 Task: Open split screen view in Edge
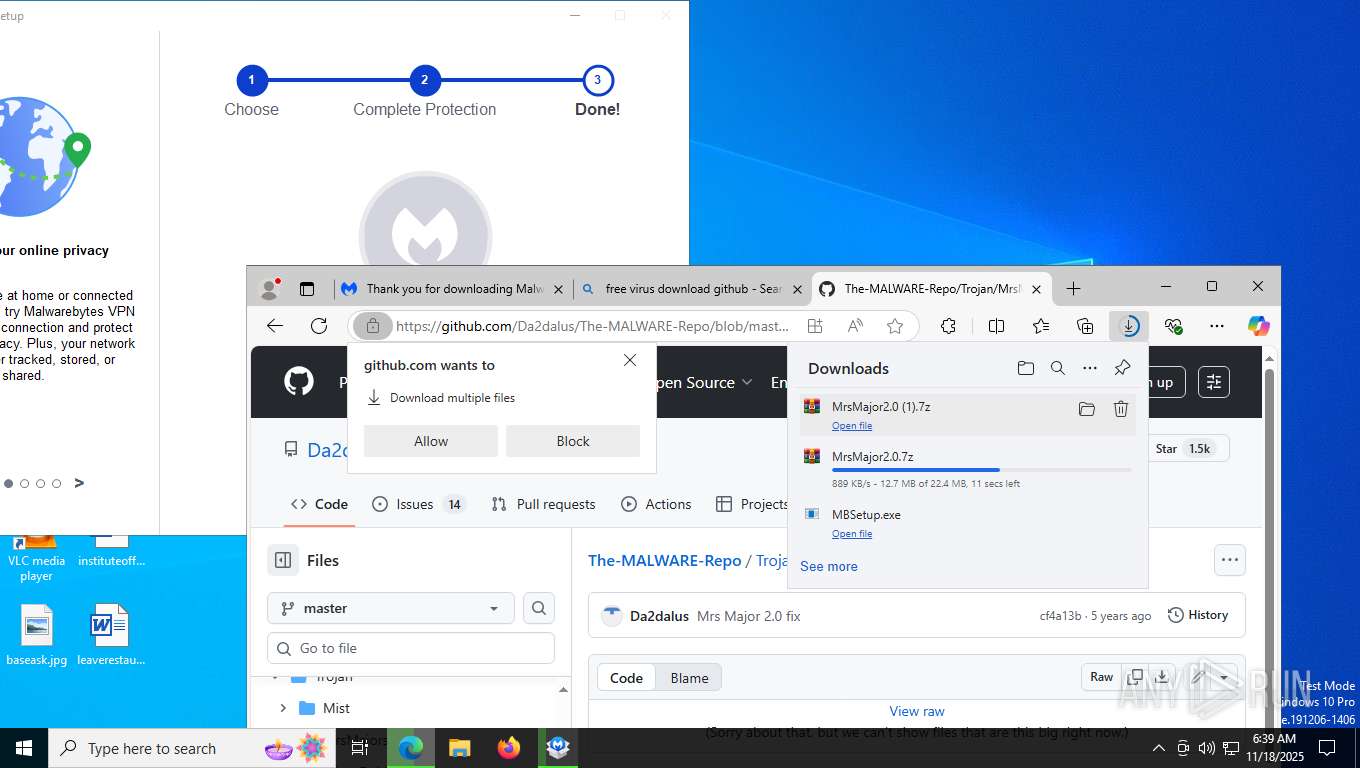pos(996,326)
